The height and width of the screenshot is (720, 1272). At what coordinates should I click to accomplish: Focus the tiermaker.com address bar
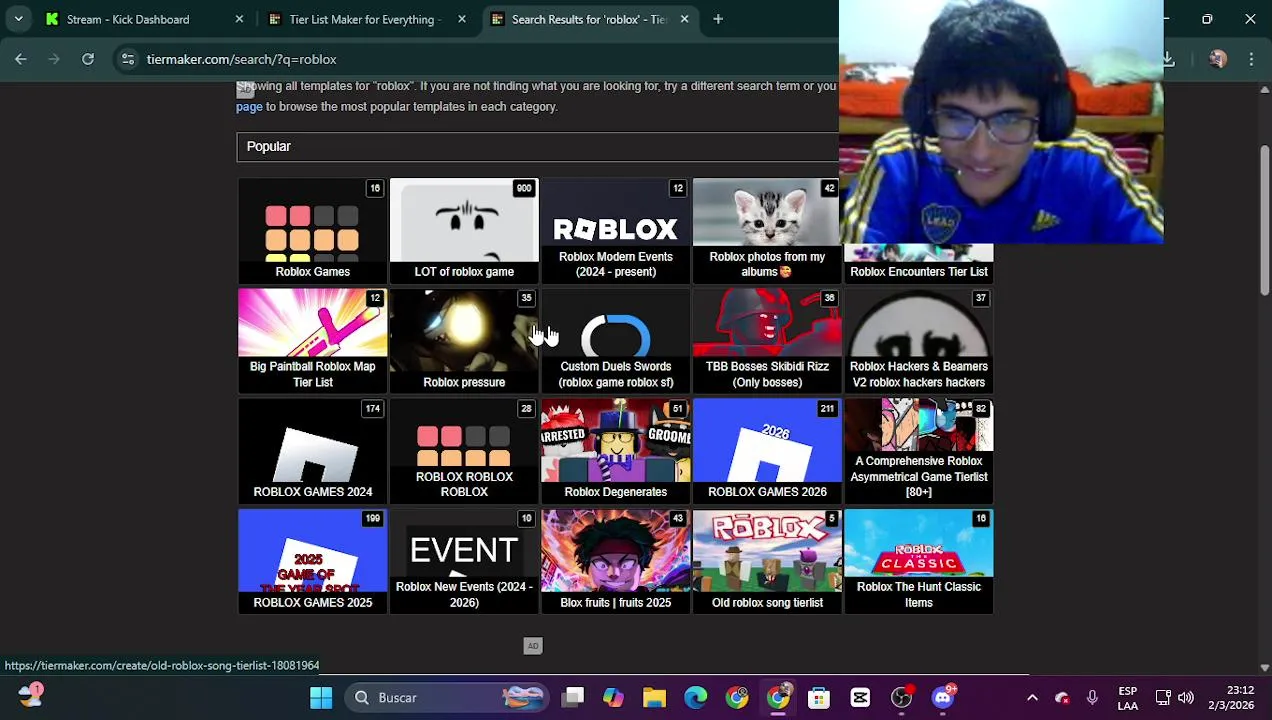pyautogui.click(x=480, y=59)
